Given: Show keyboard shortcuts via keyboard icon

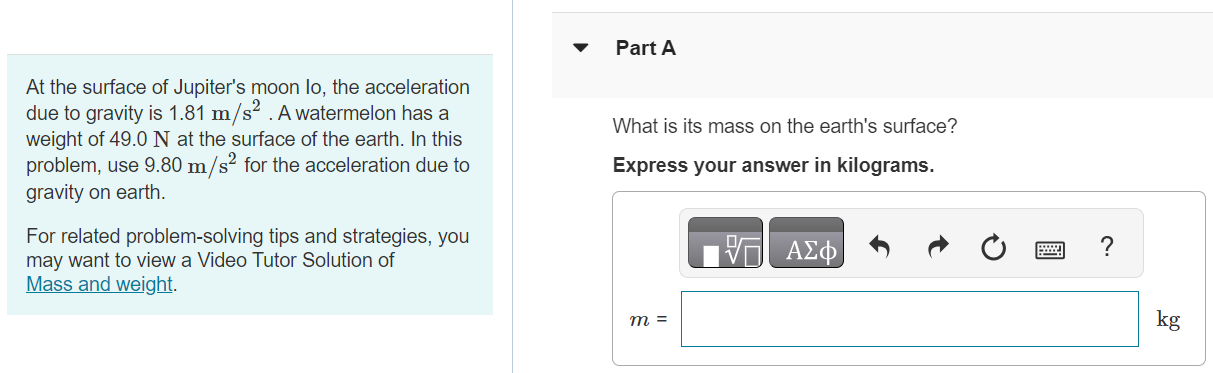Looking at the screenshot, I should pos(1048,246).
